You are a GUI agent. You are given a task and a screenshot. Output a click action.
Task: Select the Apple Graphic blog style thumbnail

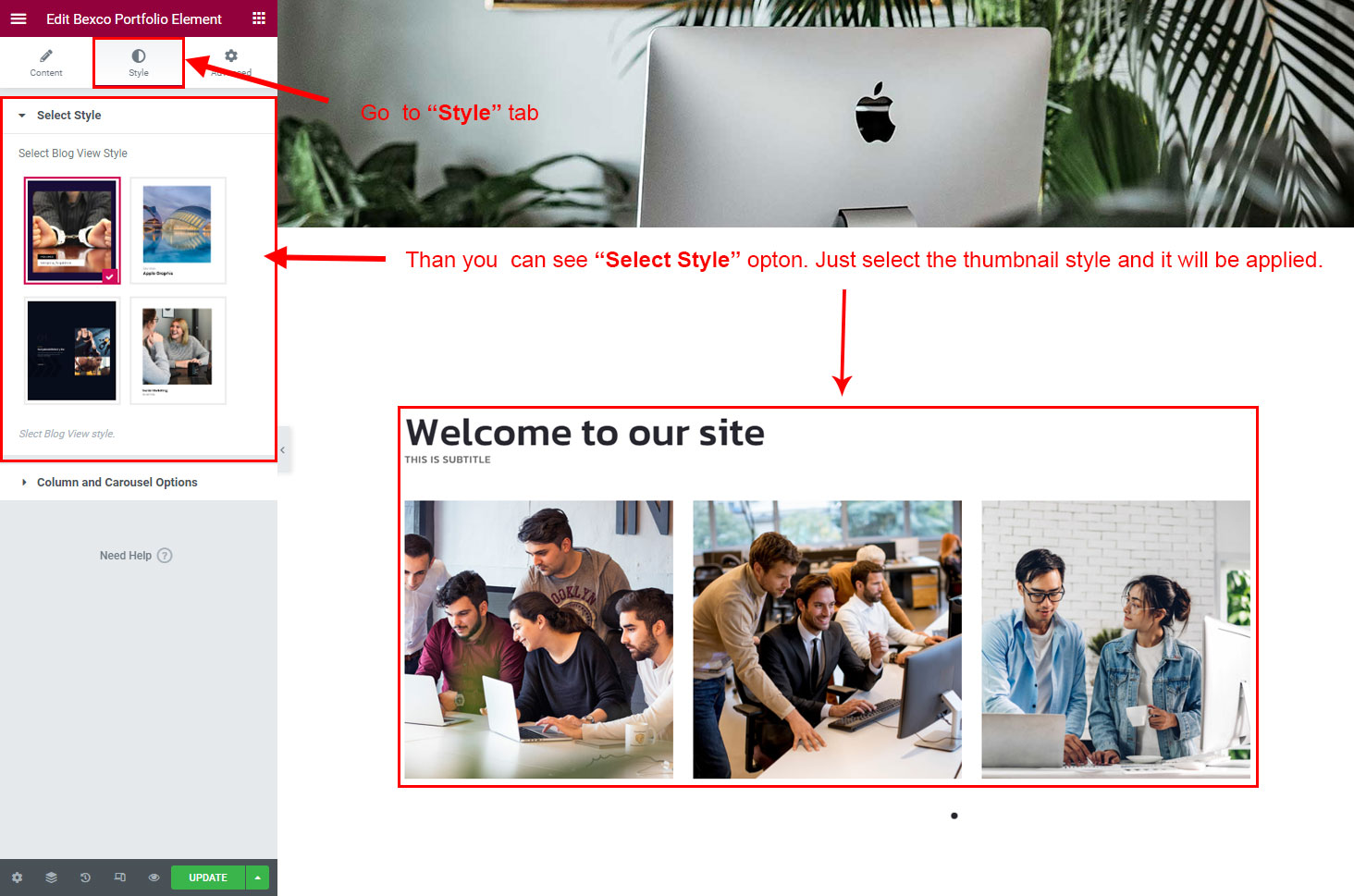pos(178,230)
